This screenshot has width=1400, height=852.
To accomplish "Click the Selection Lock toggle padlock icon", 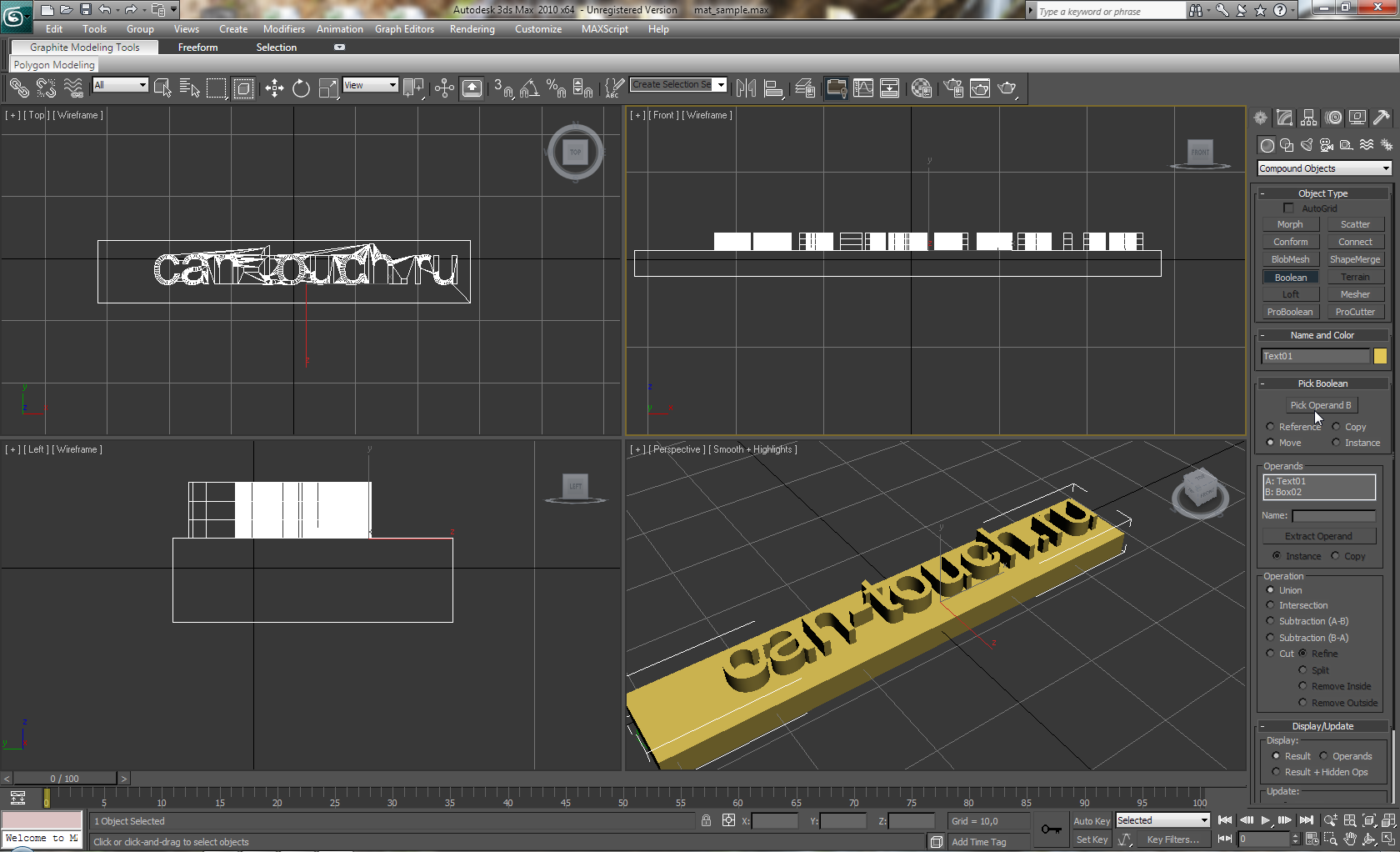I will coord(706,820).
